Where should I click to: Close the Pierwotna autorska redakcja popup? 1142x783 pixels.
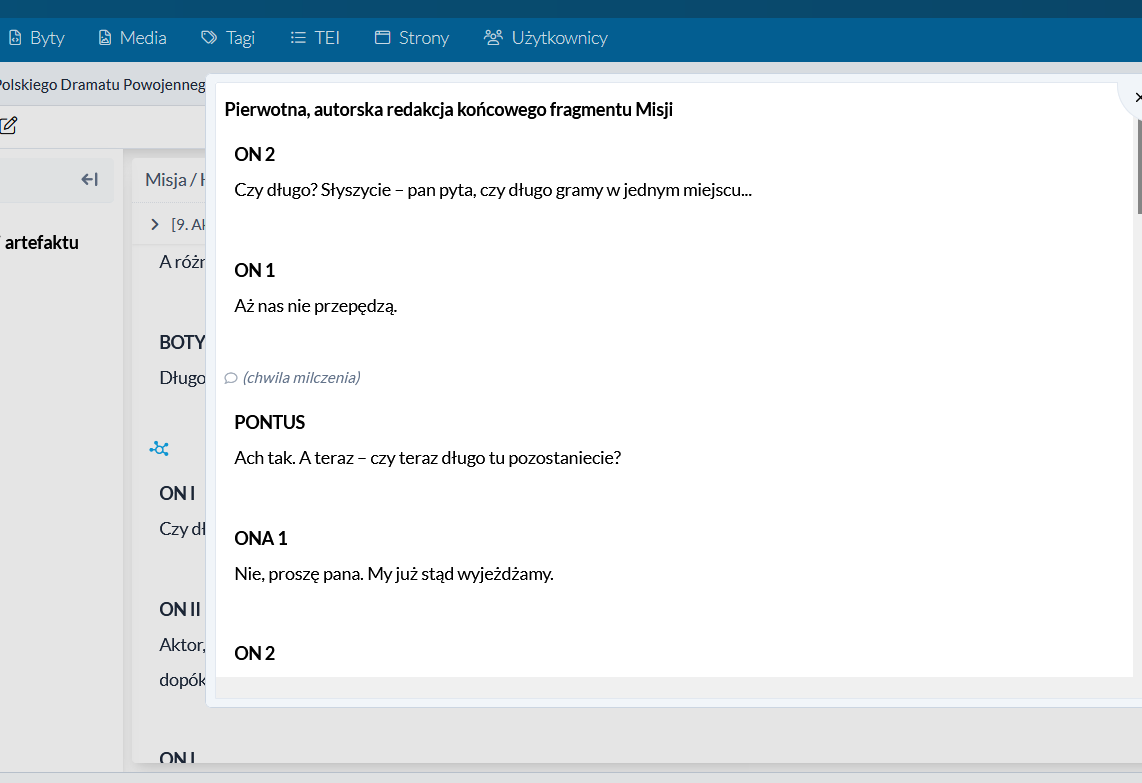click(1136, 97)
